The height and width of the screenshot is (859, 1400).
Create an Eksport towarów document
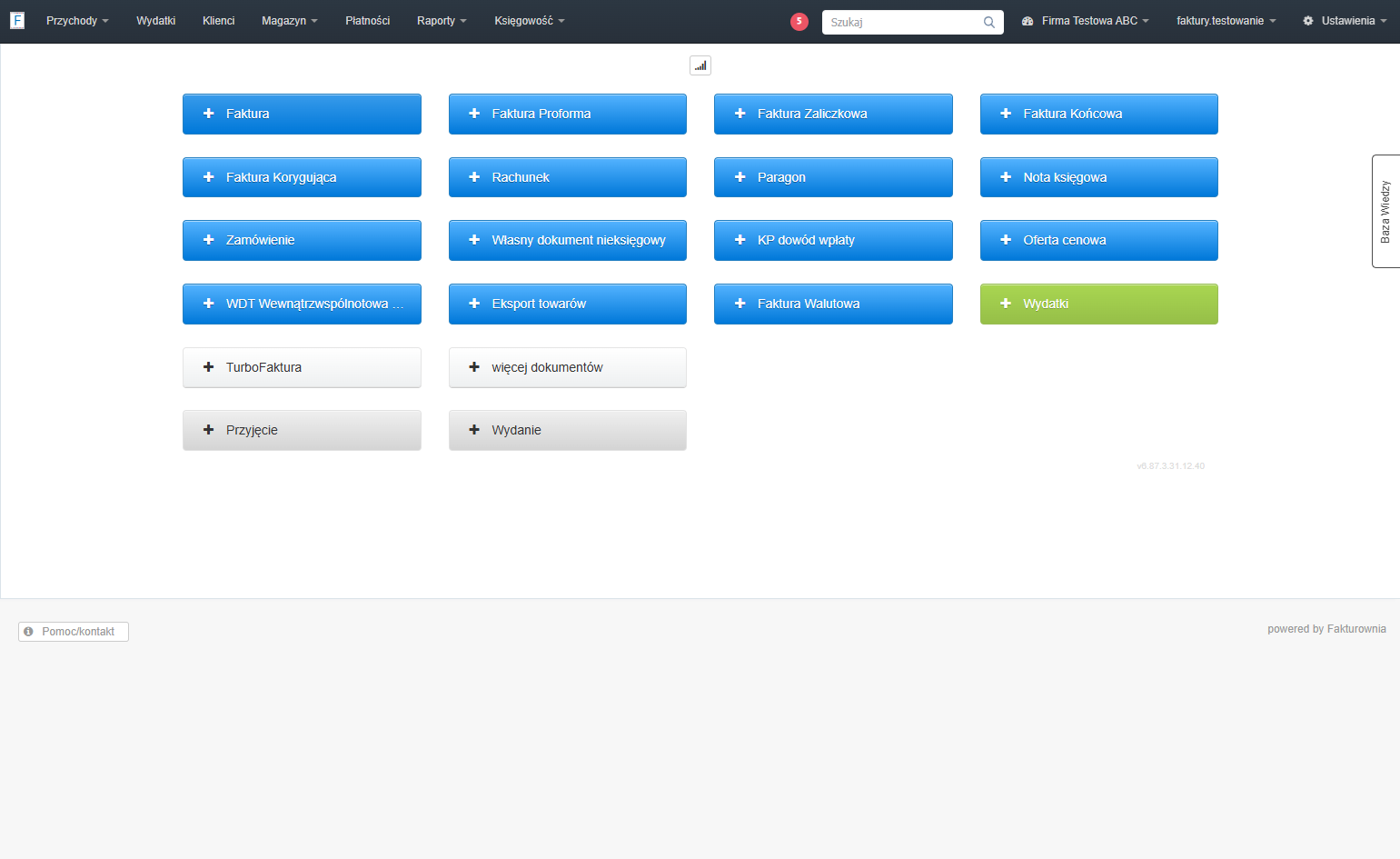click(x=568, y=304)
